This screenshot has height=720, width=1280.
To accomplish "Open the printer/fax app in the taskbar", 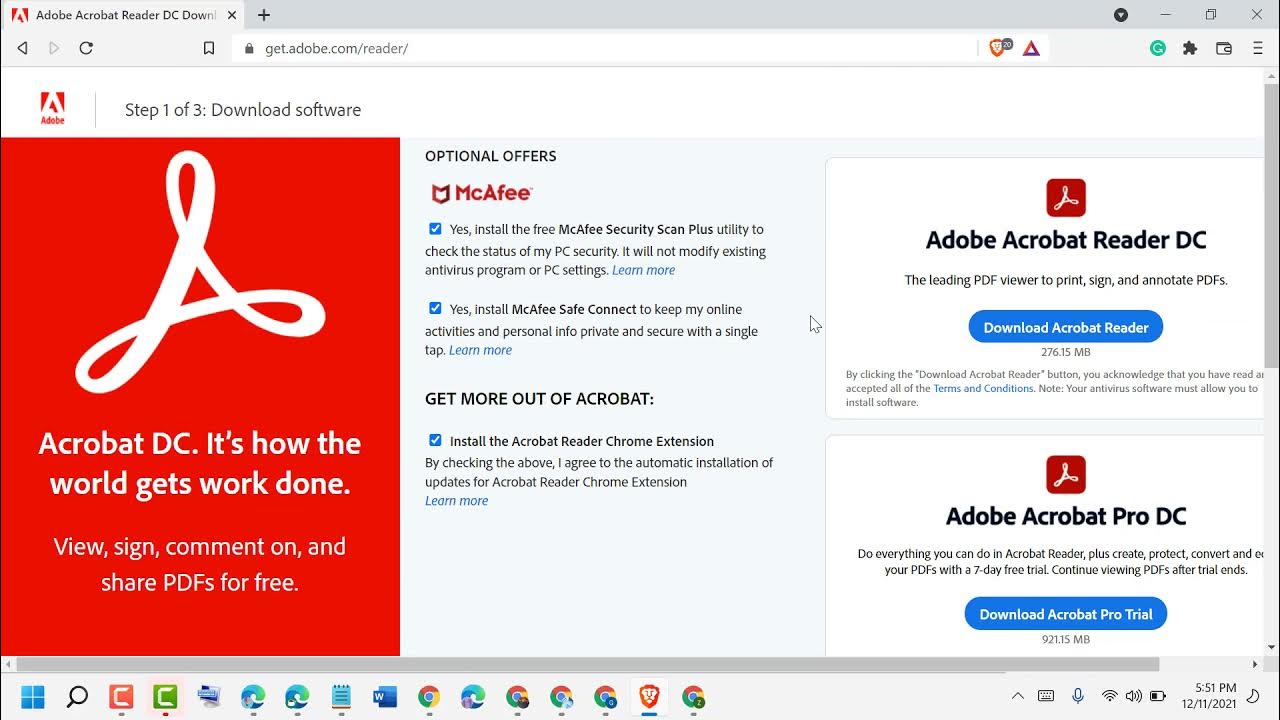I will pos(209,696).
